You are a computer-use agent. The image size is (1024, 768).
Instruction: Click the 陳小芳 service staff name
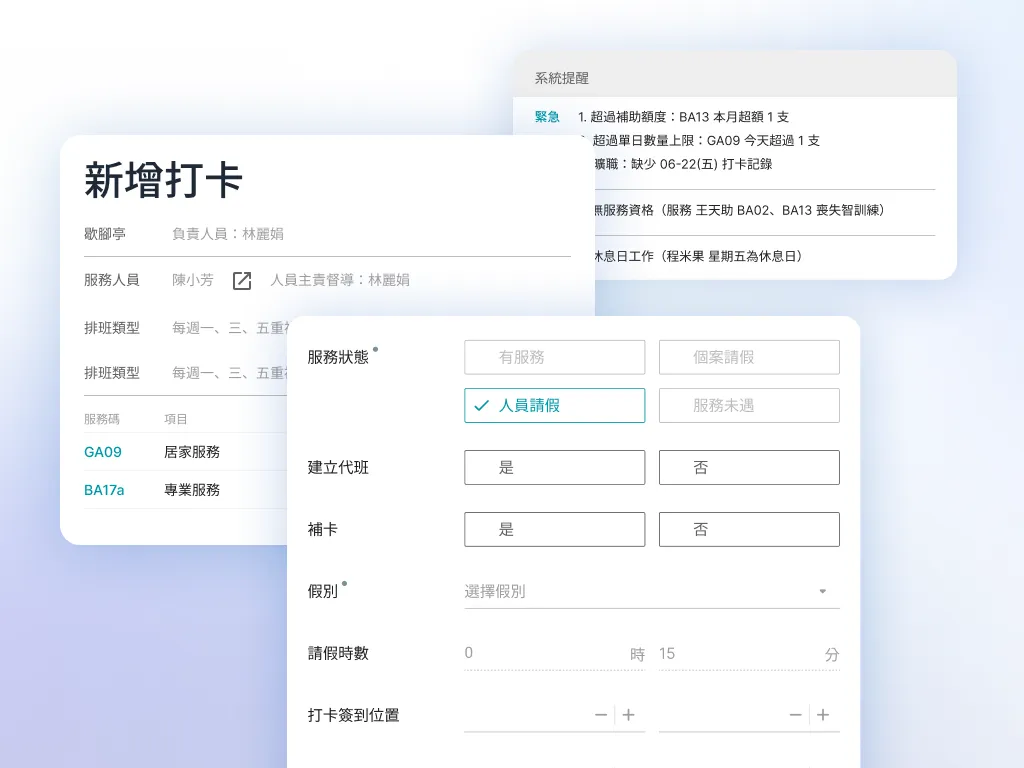click(193, 280)
